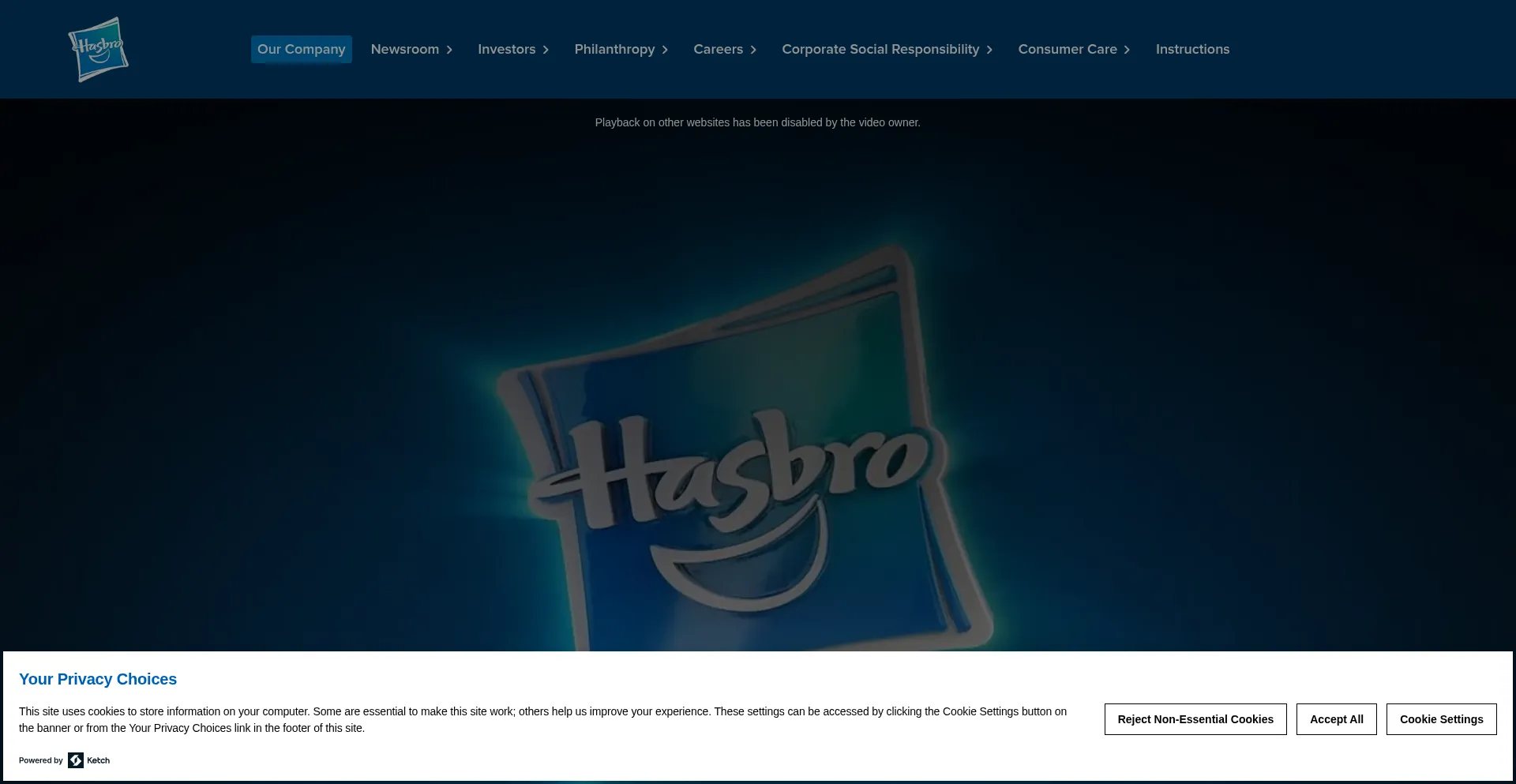
Task: Open Cookie Settings
Action: click(1442, 719)
